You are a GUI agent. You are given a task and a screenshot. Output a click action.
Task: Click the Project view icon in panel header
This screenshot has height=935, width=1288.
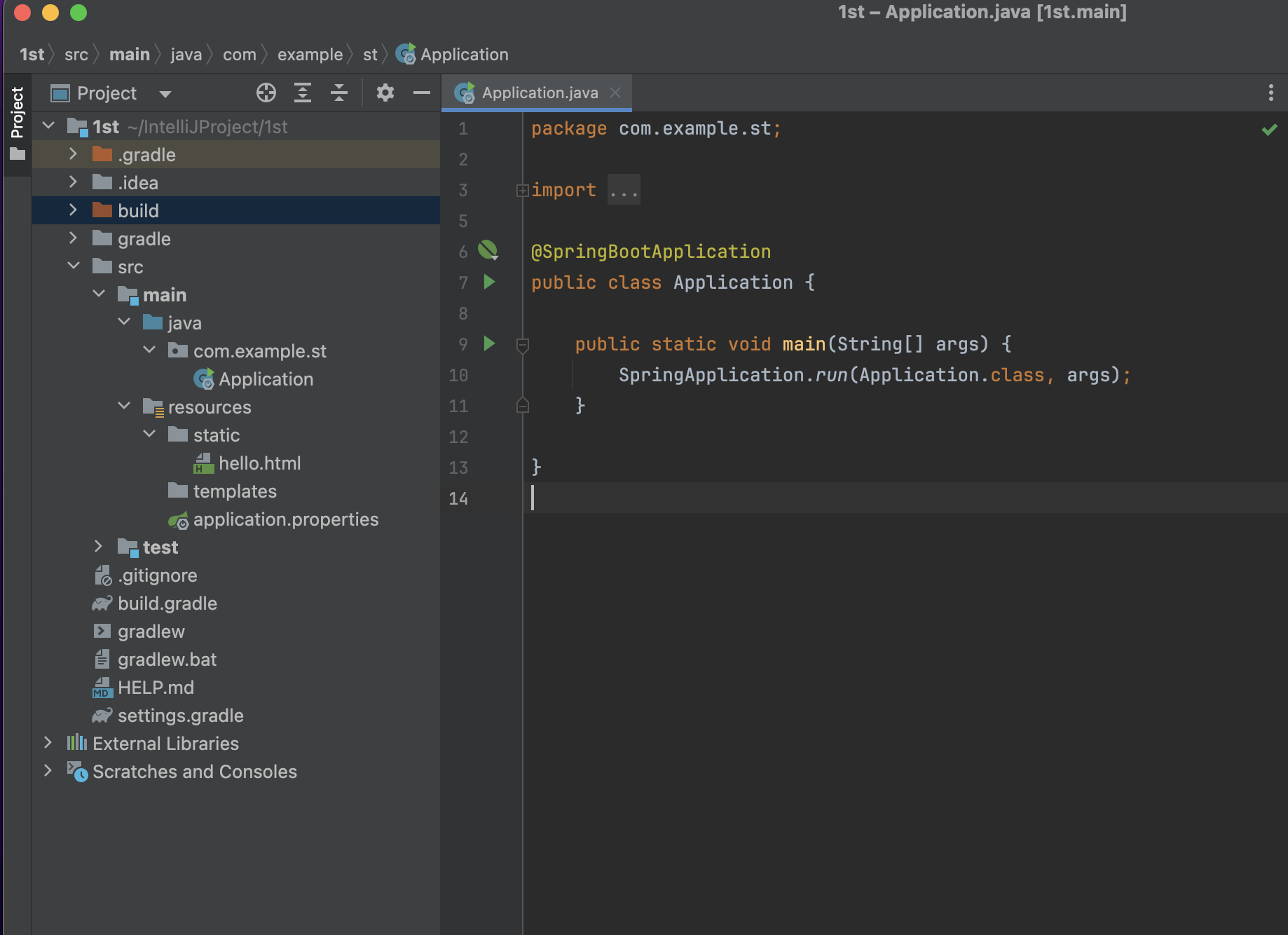coord(60,93)
